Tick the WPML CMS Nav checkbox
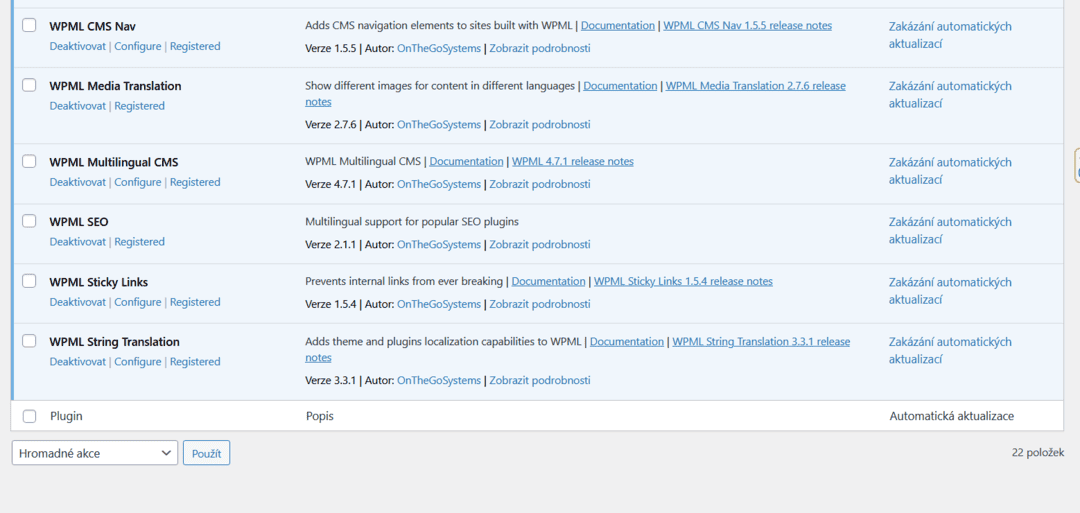The image size is (1080, 513). click(29, 25)
